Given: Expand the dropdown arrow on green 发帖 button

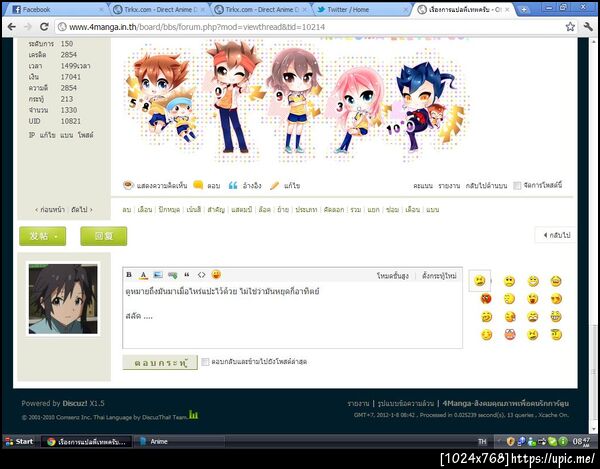Looking at the screenshot, I should (56, 236).
